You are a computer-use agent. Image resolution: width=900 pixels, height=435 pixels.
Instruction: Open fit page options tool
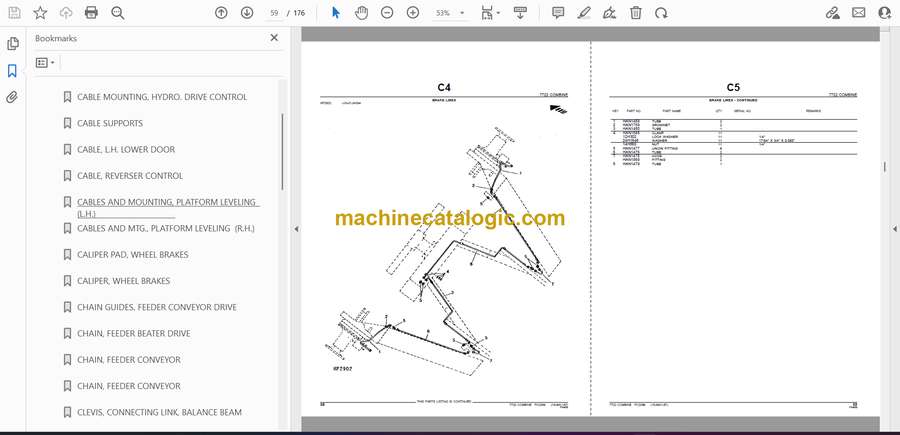point(490,13)
